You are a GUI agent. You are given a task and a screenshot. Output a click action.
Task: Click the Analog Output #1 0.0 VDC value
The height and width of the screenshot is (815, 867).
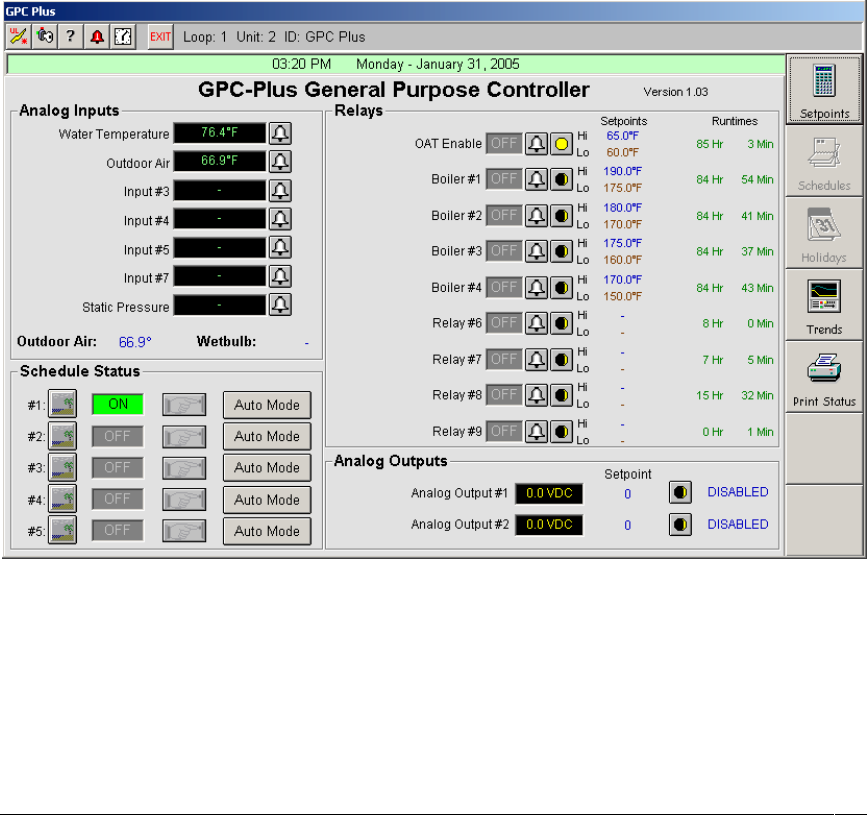(x=549, y=493)
